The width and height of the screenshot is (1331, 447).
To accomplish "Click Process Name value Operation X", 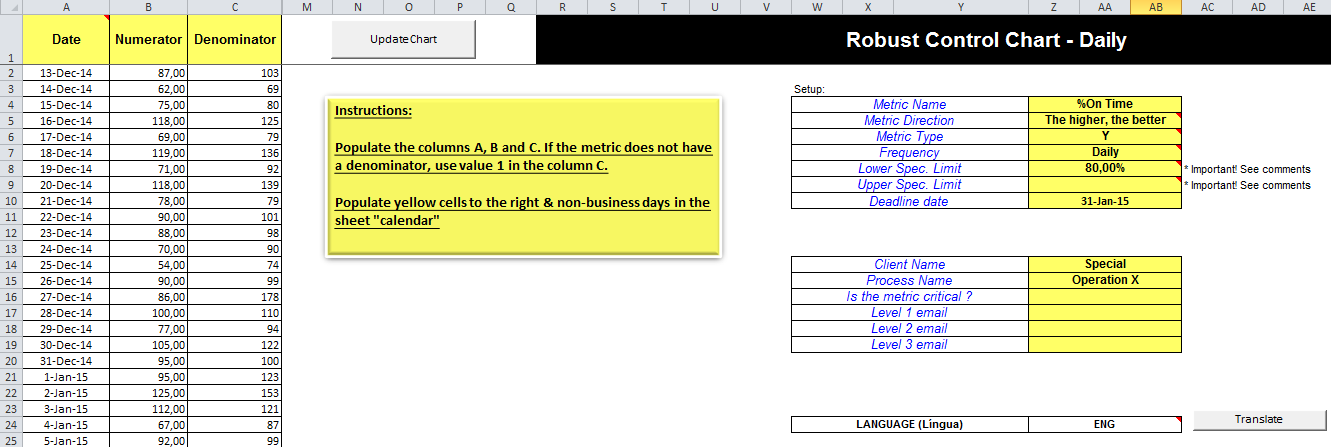I will tap(1105, 280).
